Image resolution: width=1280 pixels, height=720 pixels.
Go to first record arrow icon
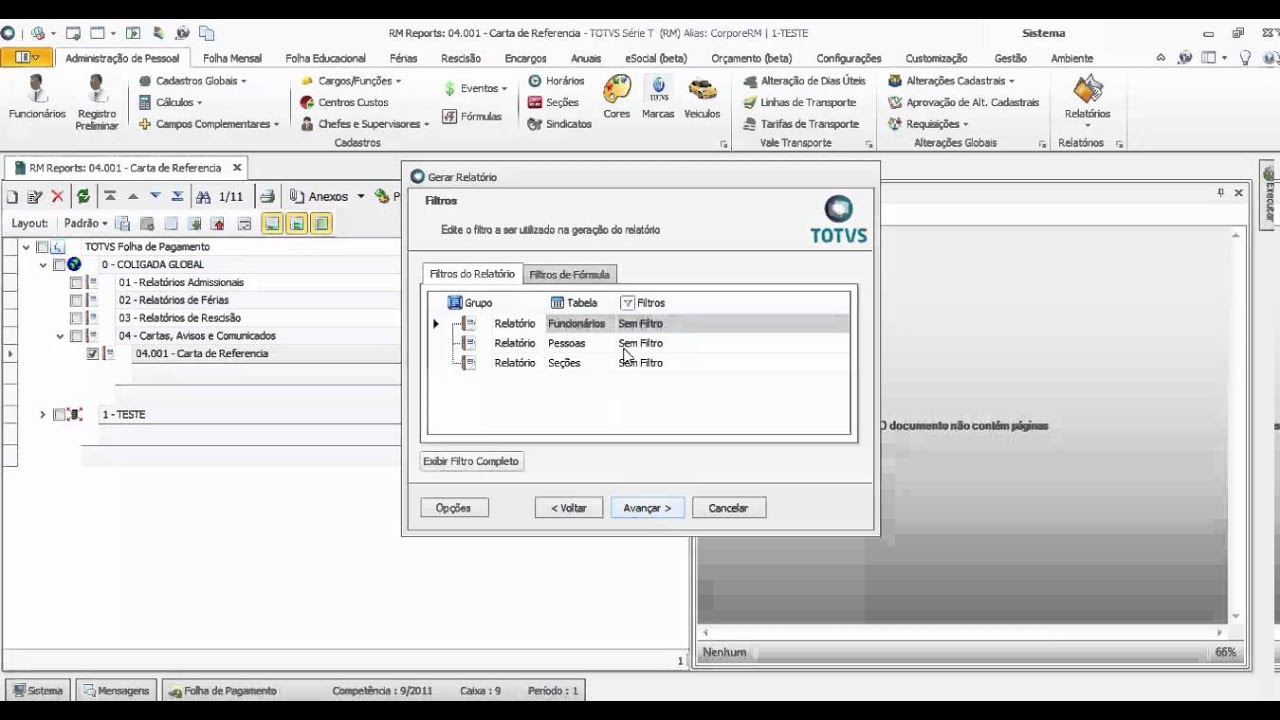click(x=110, y=197)
